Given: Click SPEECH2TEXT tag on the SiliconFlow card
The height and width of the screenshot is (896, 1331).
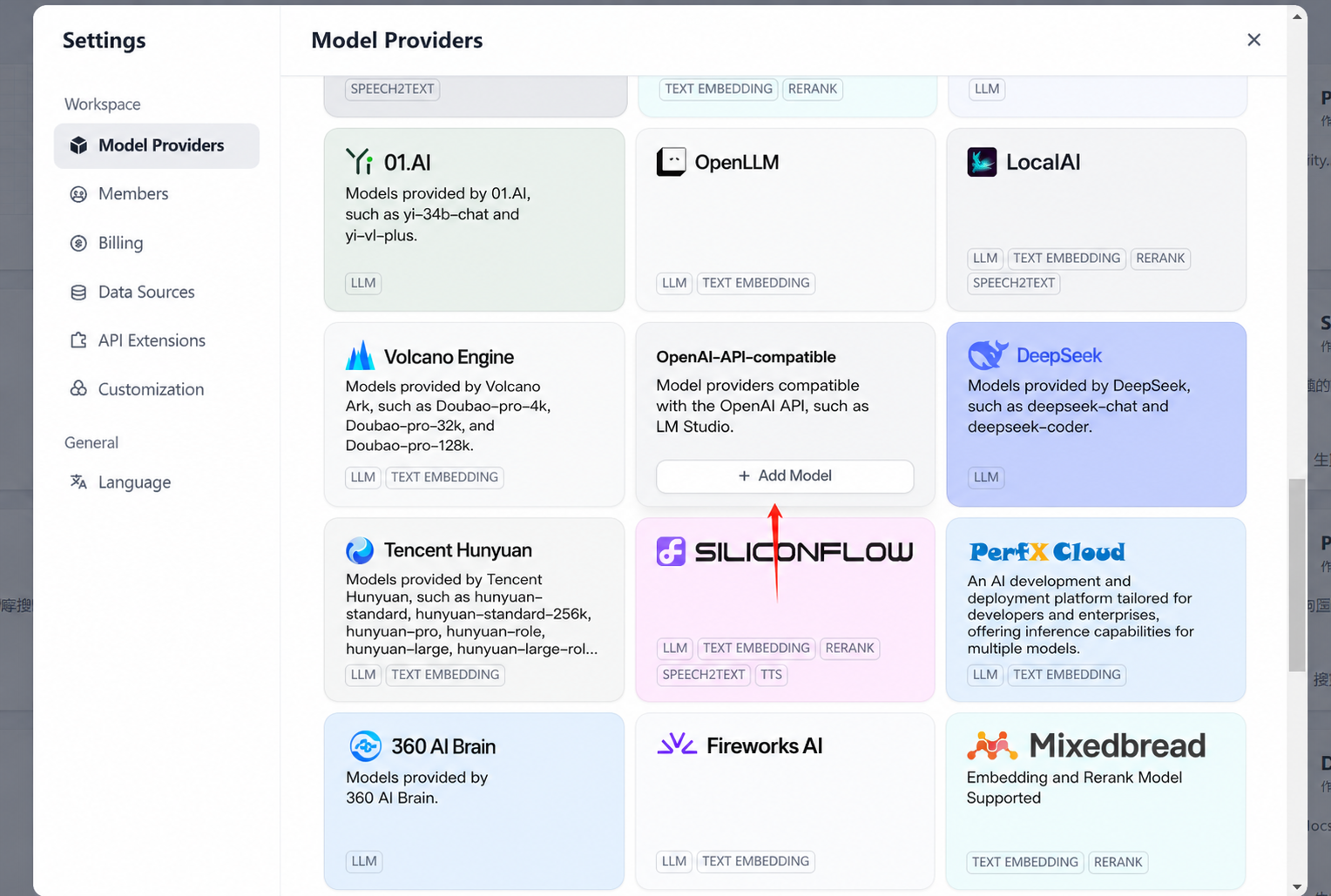Looking at the screenshot, I should 704,675.
